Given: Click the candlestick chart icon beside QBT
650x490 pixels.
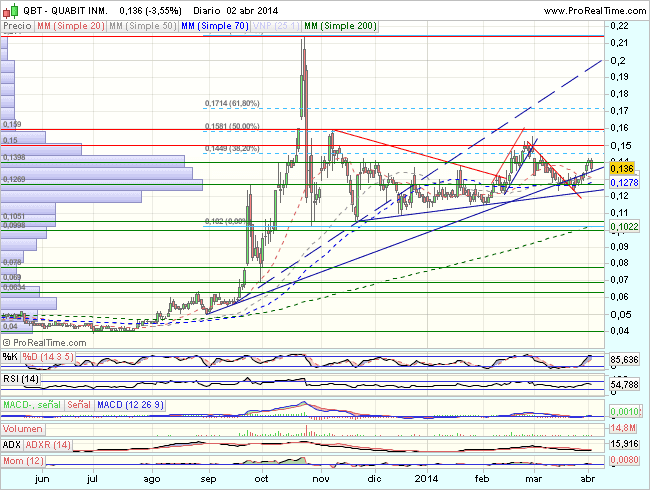Looking at the screenshot, I should 10,11.
